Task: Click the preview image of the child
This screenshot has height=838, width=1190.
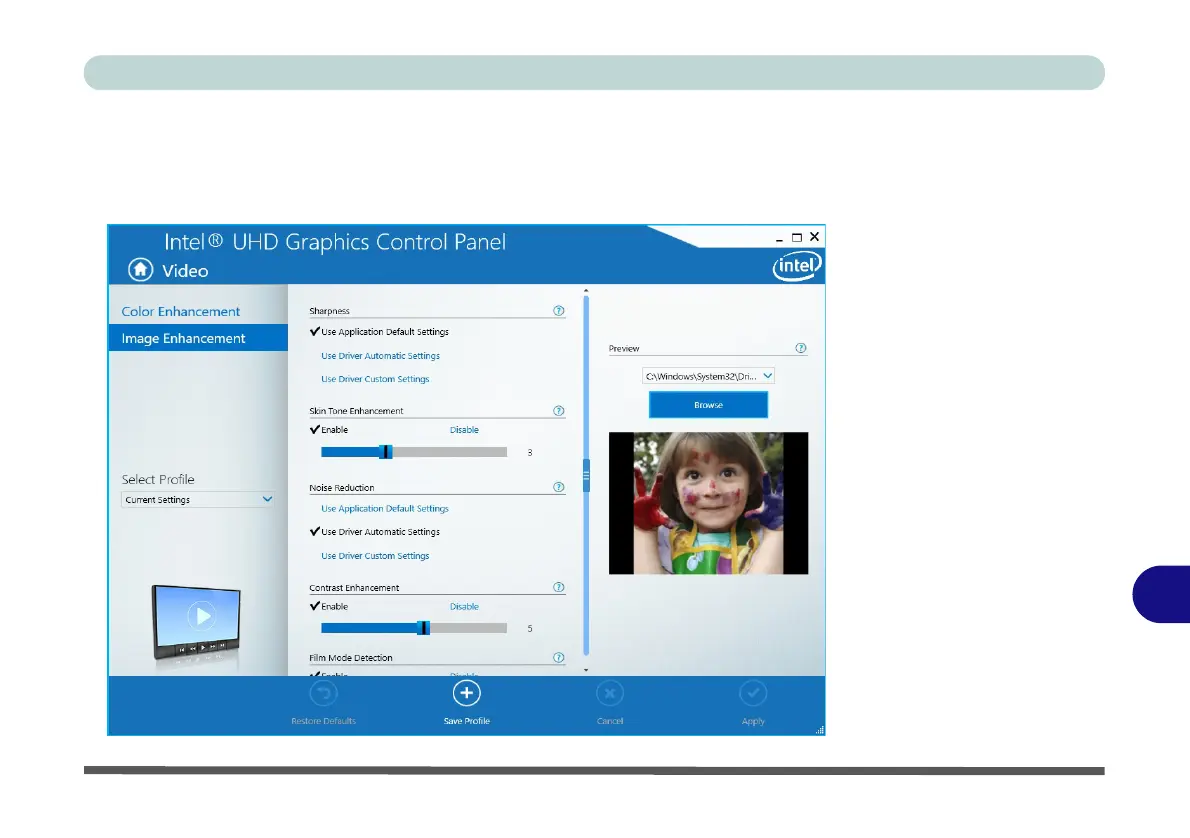Action: point(708,503)
